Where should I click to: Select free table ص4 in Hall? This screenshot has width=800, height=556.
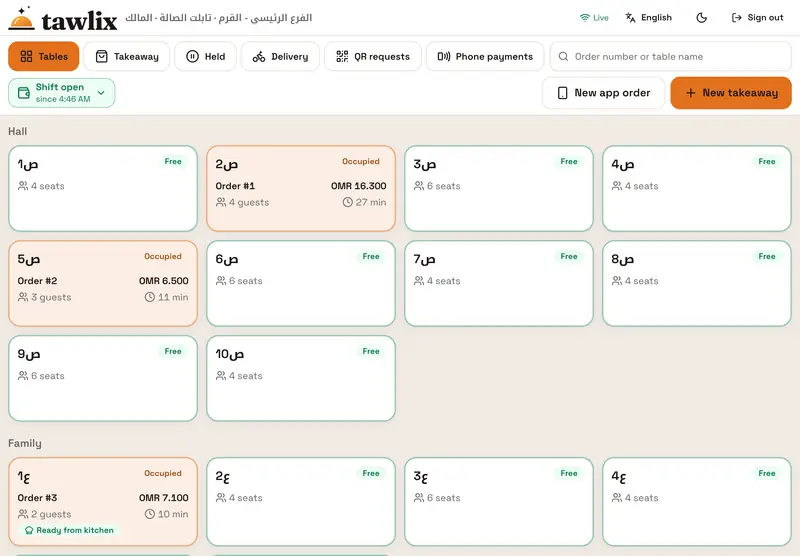(x=697, y=189)
